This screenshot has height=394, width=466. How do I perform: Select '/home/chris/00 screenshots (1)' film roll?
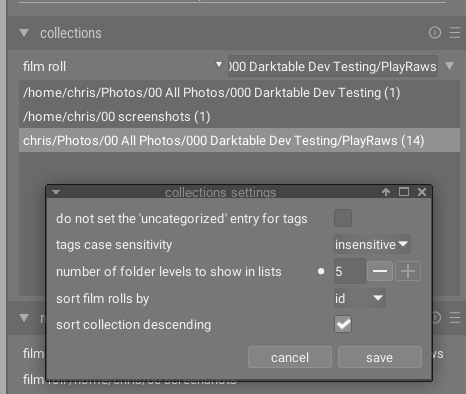[239, 117]
